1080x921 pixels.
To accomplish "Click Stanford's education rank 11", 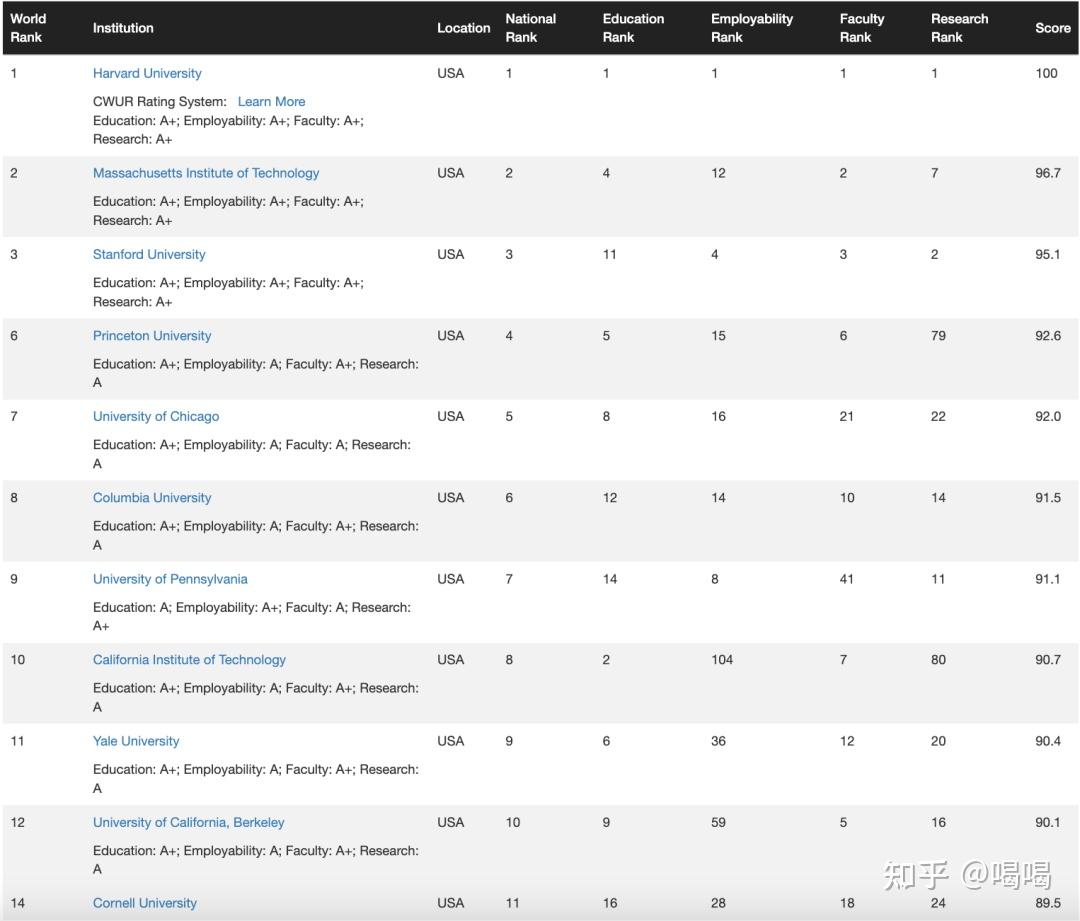I will 610,254.
